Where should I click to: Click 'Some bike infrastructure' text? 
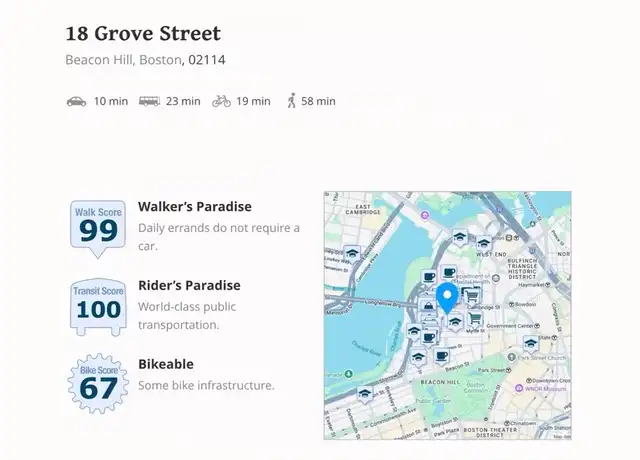click(x=206, y=385)
